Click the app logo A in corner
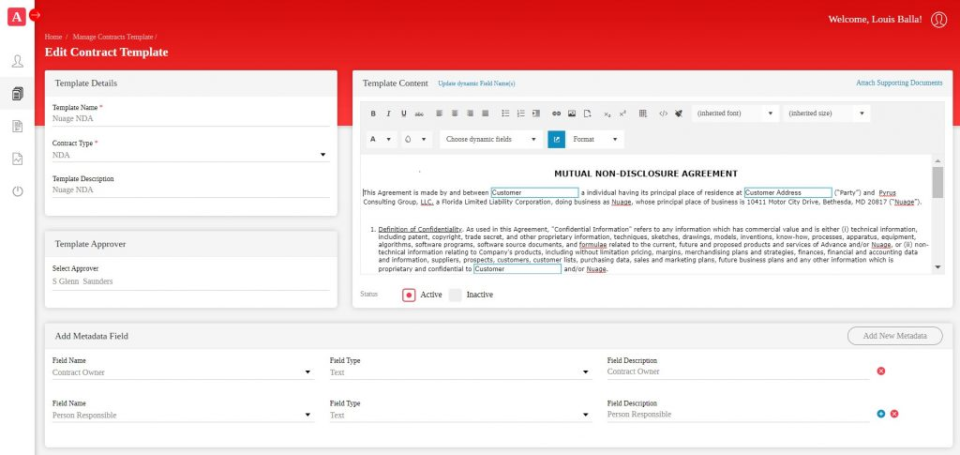 click(x=16, y=17)
